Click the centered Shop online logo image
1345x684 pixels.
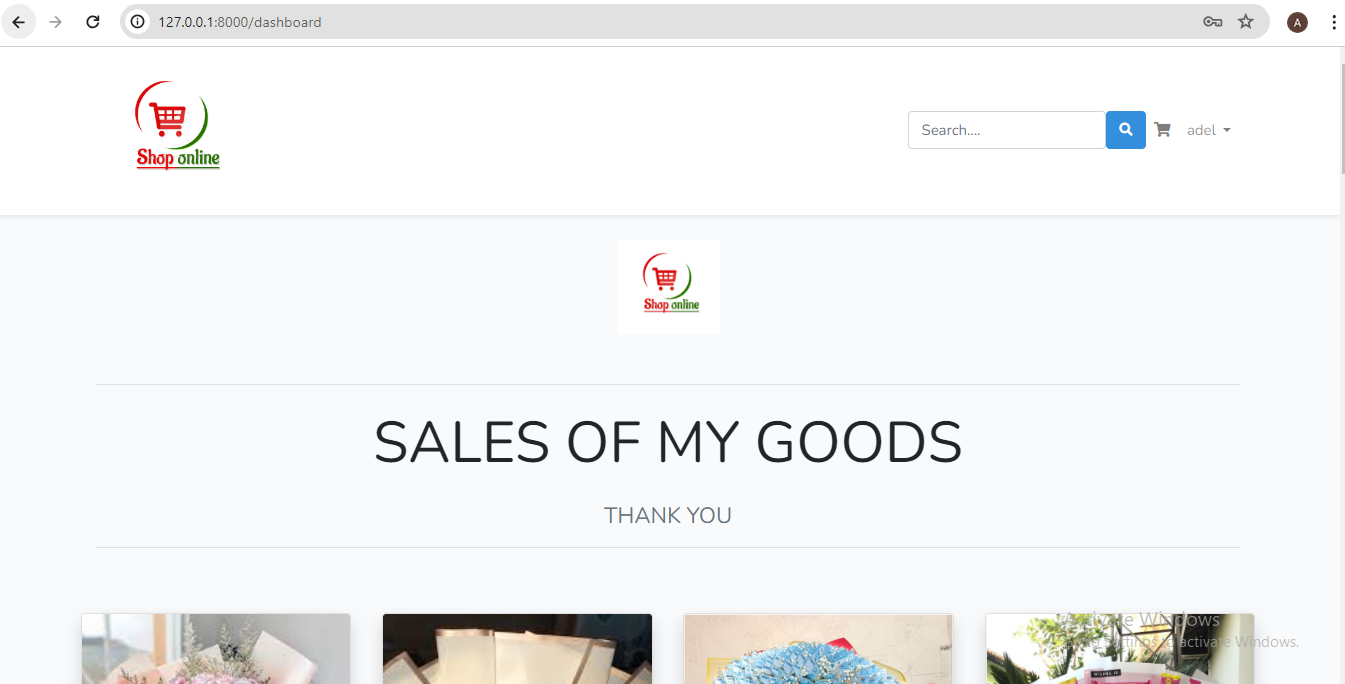point(668,287)
